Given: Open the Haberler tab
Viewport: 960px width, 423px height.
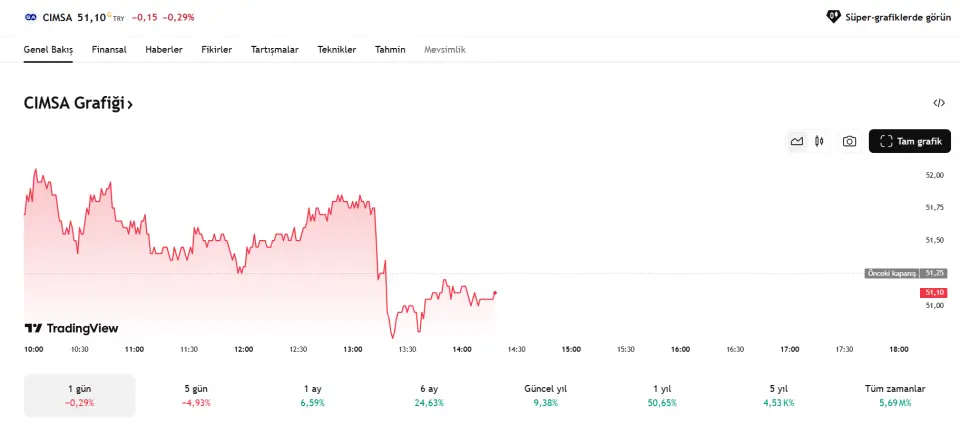Looking at the screenshot, I should [163, 50].
